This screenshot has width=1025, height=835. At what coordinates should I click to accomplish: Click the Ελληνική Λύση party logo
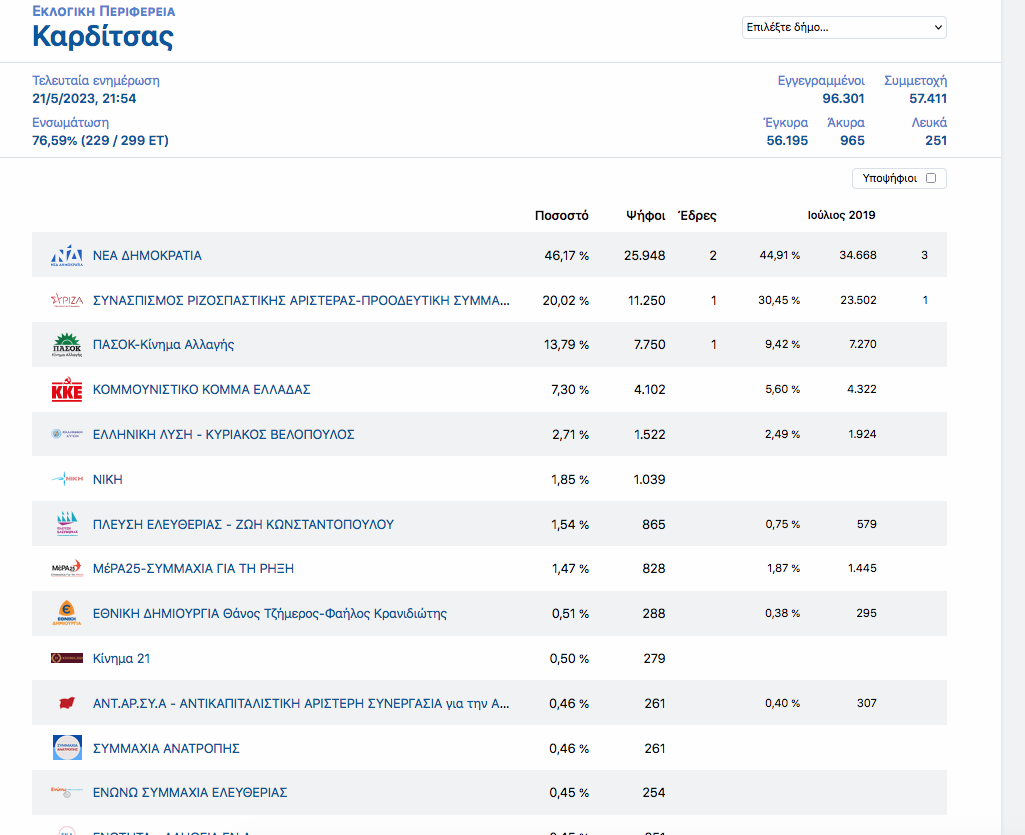pyautogui.click(x=67, y=435)
